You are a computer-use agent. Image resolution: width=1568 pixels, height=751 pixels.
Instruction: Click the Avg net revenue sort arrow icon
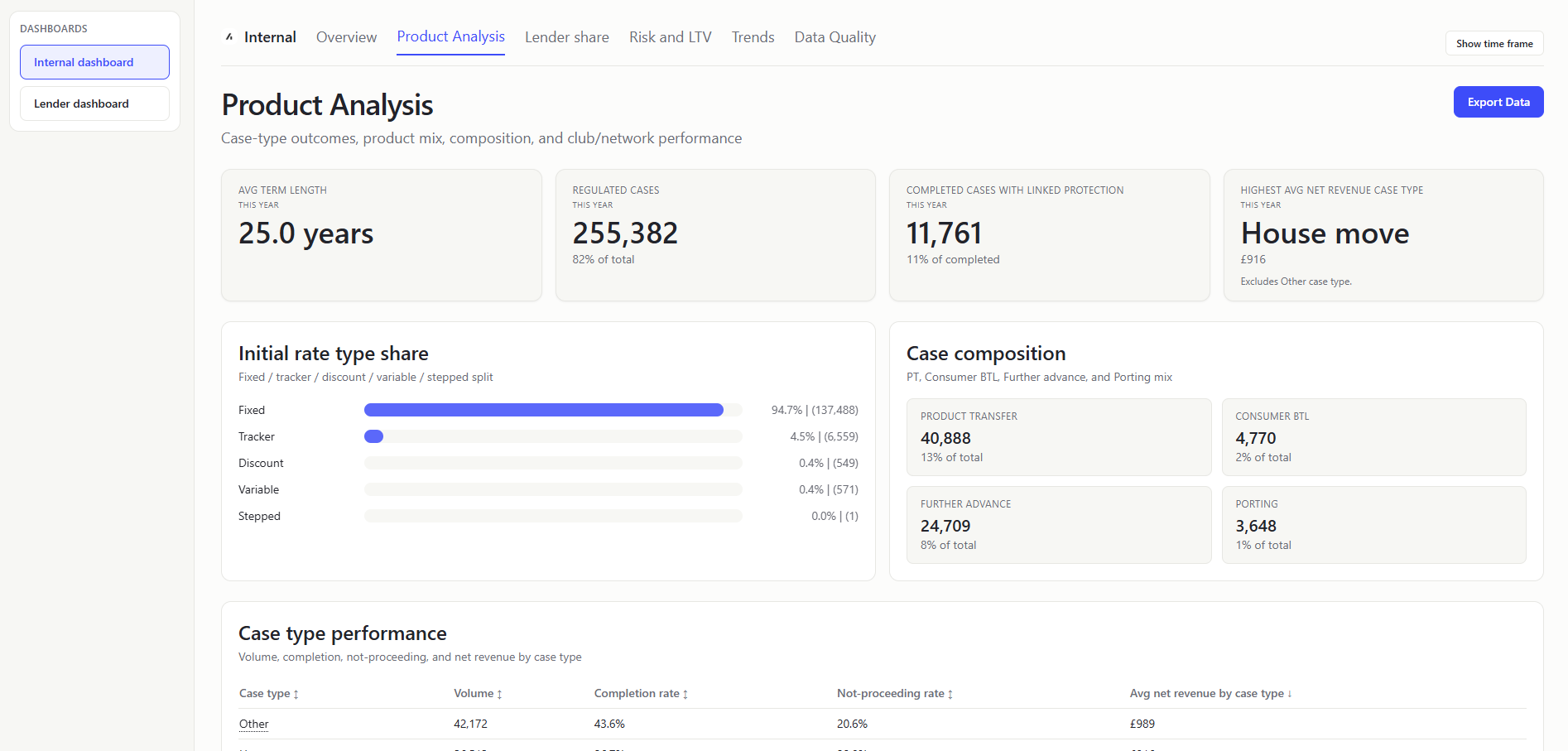click(1289, 694)
